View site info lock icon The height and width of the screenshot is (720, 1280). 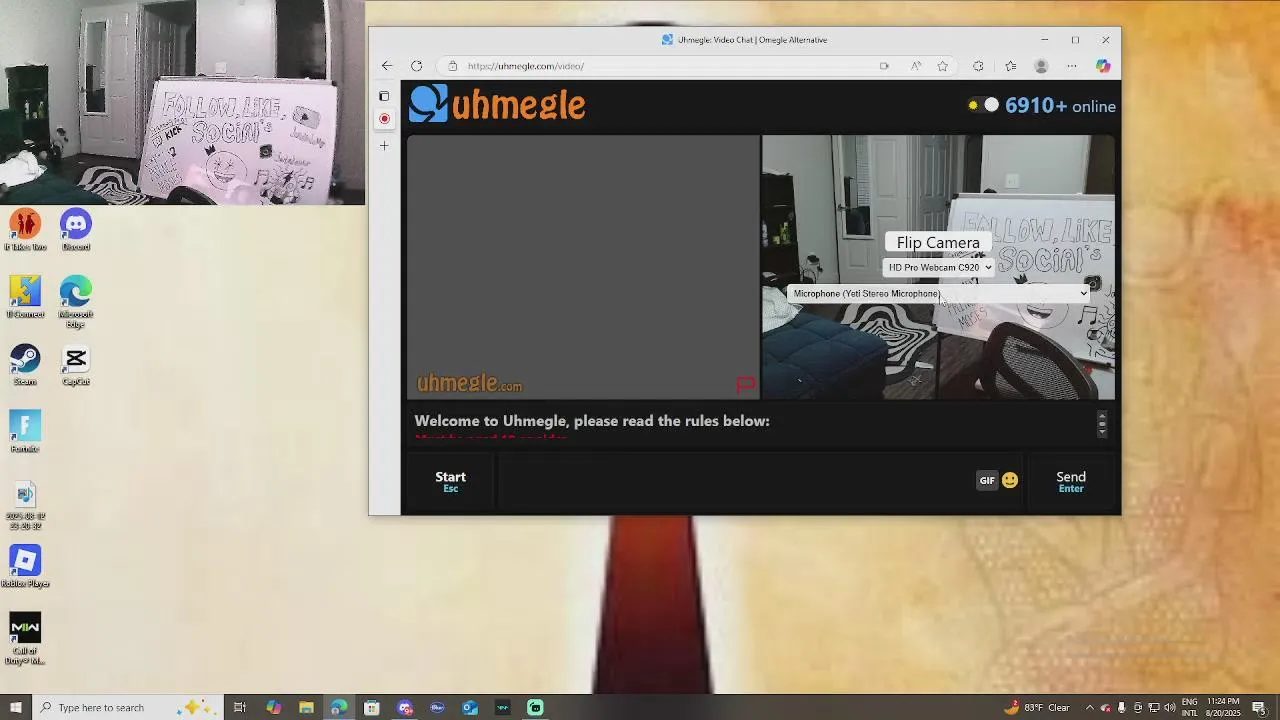tap(453, 66)
